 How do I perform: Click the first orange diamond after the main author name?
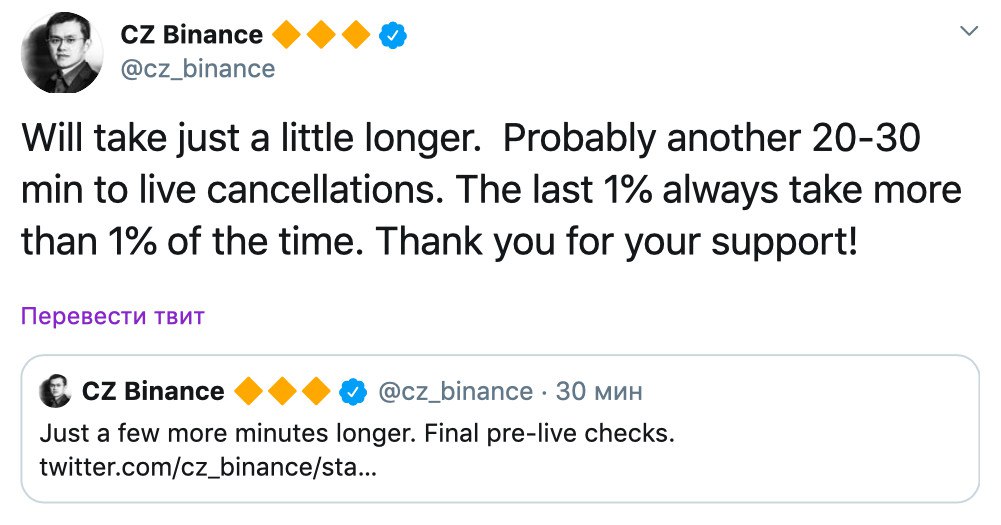287,36
